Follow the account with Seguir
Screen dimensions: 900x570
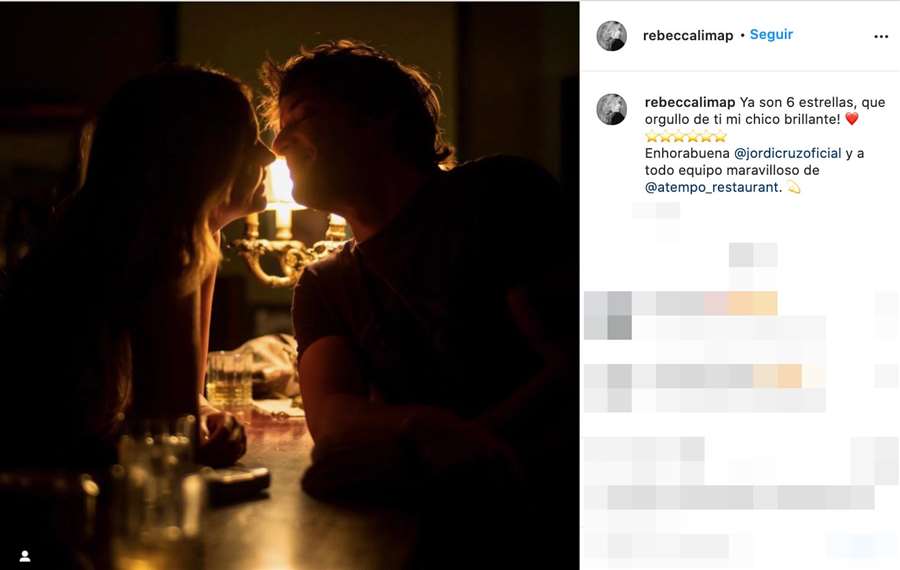click(x=771, y=34)
